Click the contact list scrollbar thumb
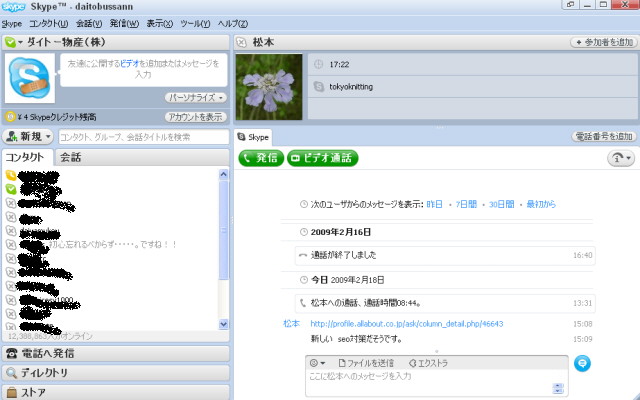Screen dimensions: 640x400 tap(224, 229)
